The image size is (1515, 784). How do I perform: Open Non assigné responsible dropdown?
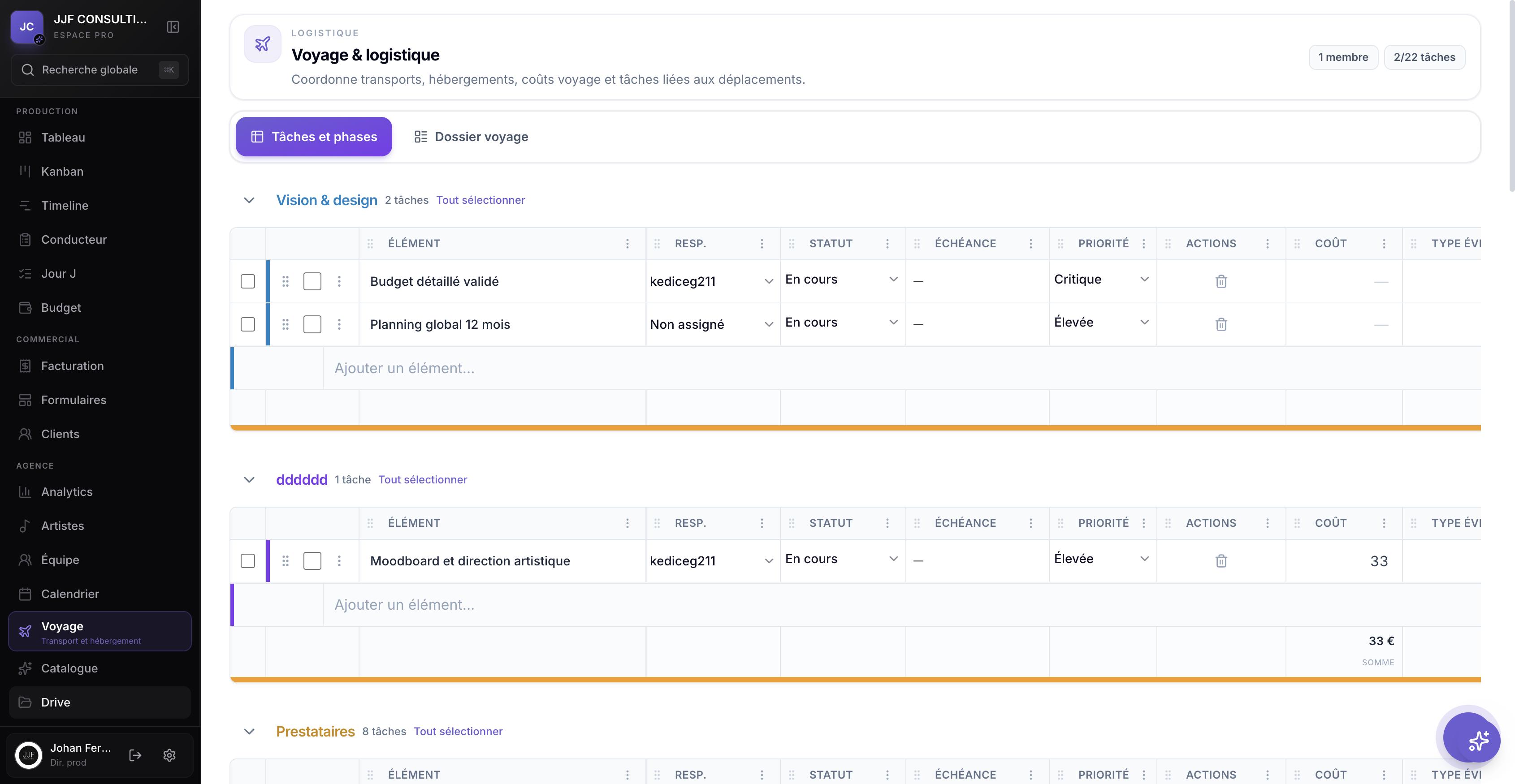point(712,324)
